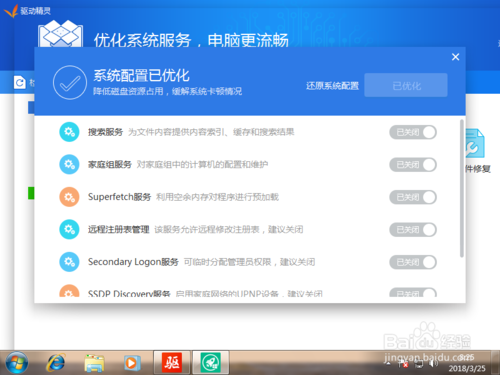Open the Windows Start menu
The width and height of the screenshot is (500, 375).
(x=17, y=363)
